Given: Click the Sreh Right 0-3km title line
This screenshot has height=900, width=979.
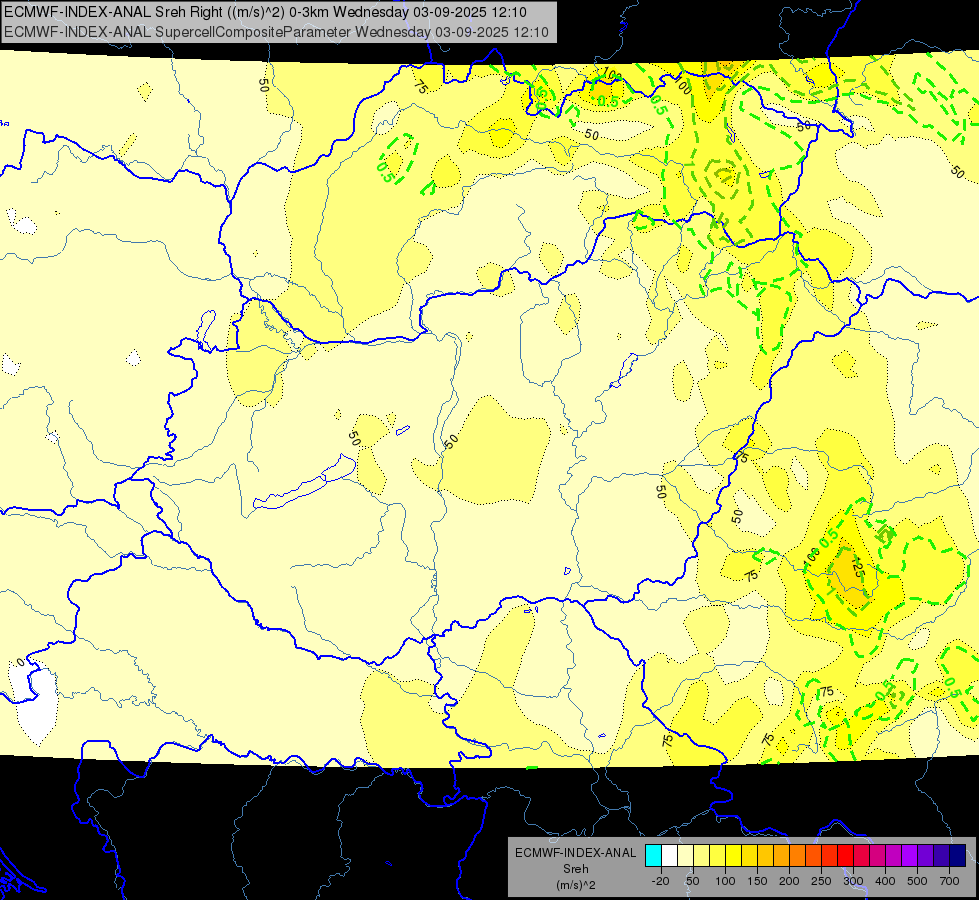Looking at the screenshot, I should [265, 12].
